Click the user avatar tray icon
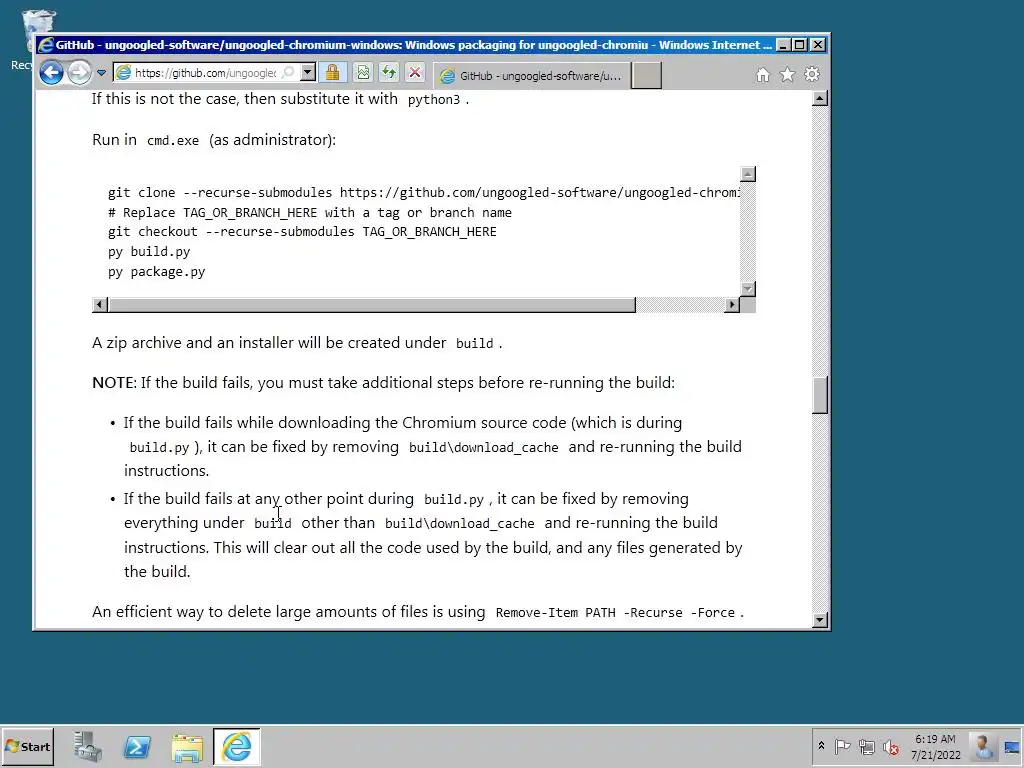Screen dimensions: 1024x768 (982, 746)
